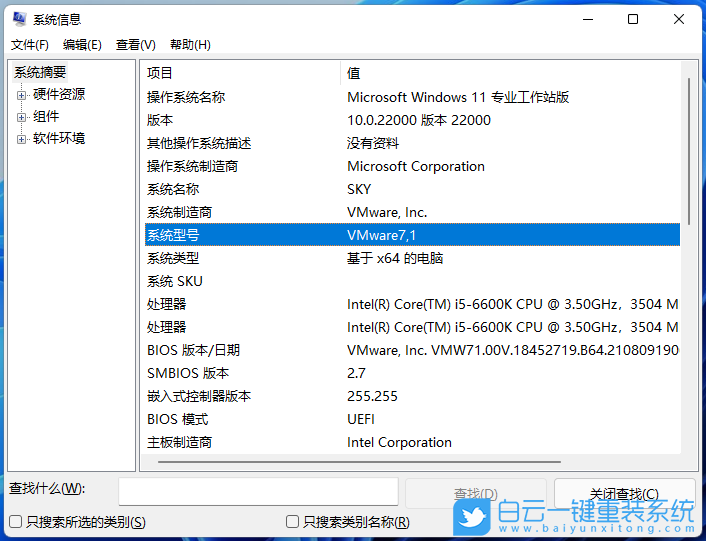The image size is (706, 541).
Task: Expand the 硬件资源 tree node
Action: click(21, 95)
